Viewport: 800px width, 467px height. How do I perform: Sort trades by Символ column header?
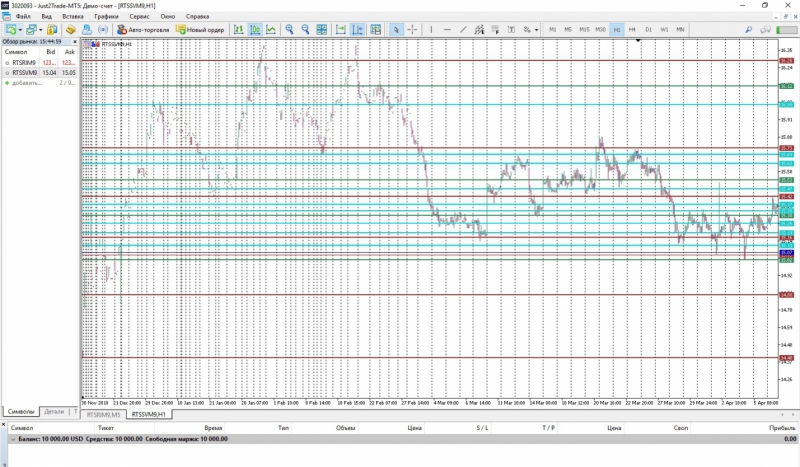(x=22, y=428)
